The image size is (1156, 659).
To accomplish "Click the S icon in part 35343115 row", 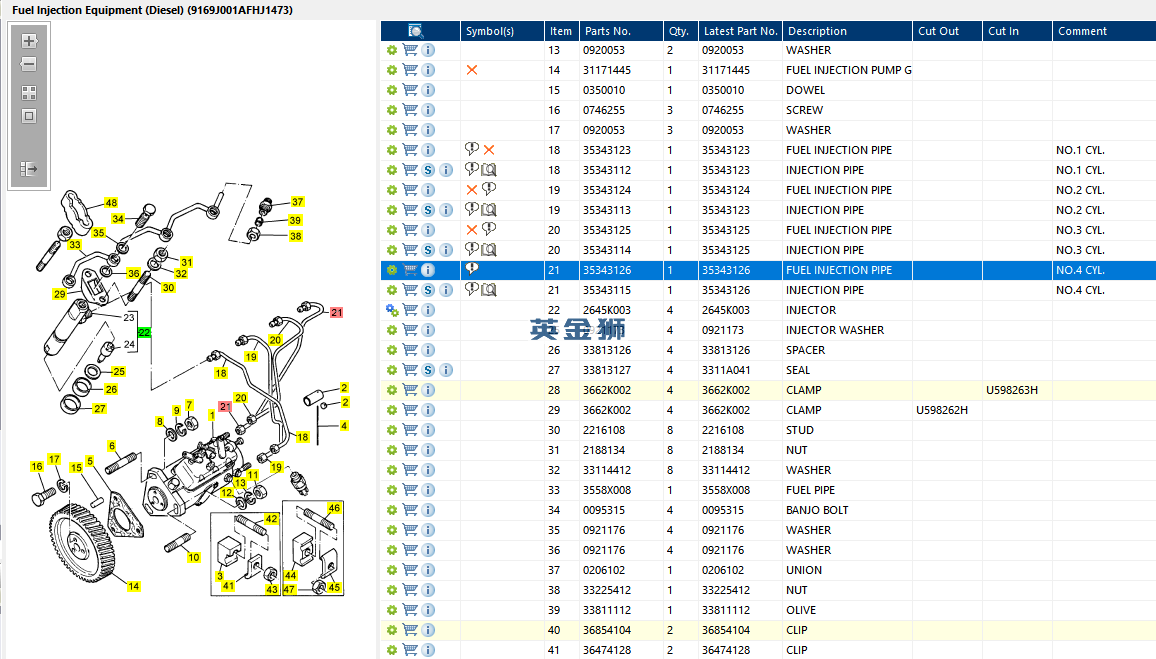I will click(x=428, y=290).
